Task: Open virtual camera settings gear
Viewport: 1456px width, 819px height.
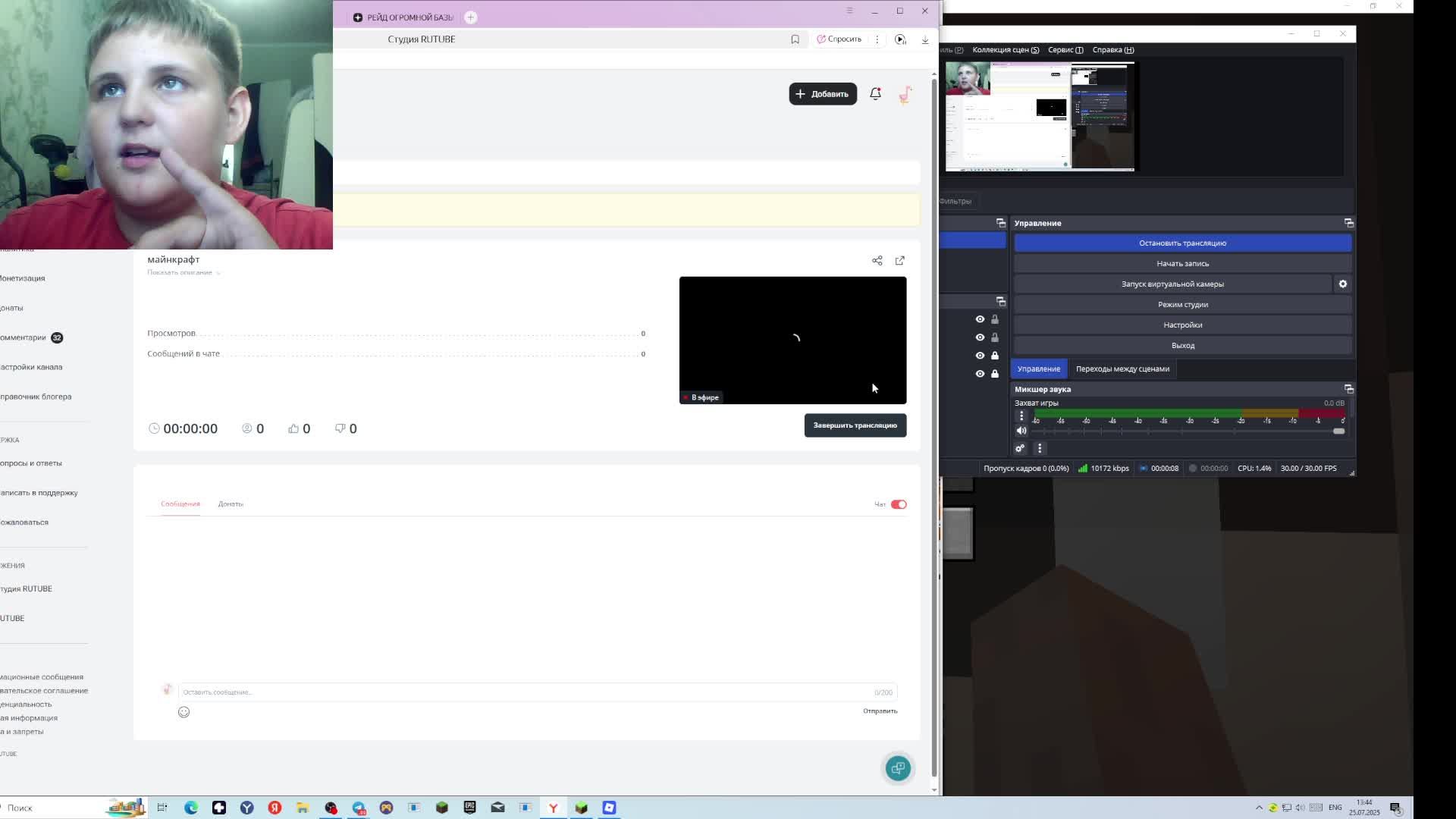Action: coord(1342,284)
